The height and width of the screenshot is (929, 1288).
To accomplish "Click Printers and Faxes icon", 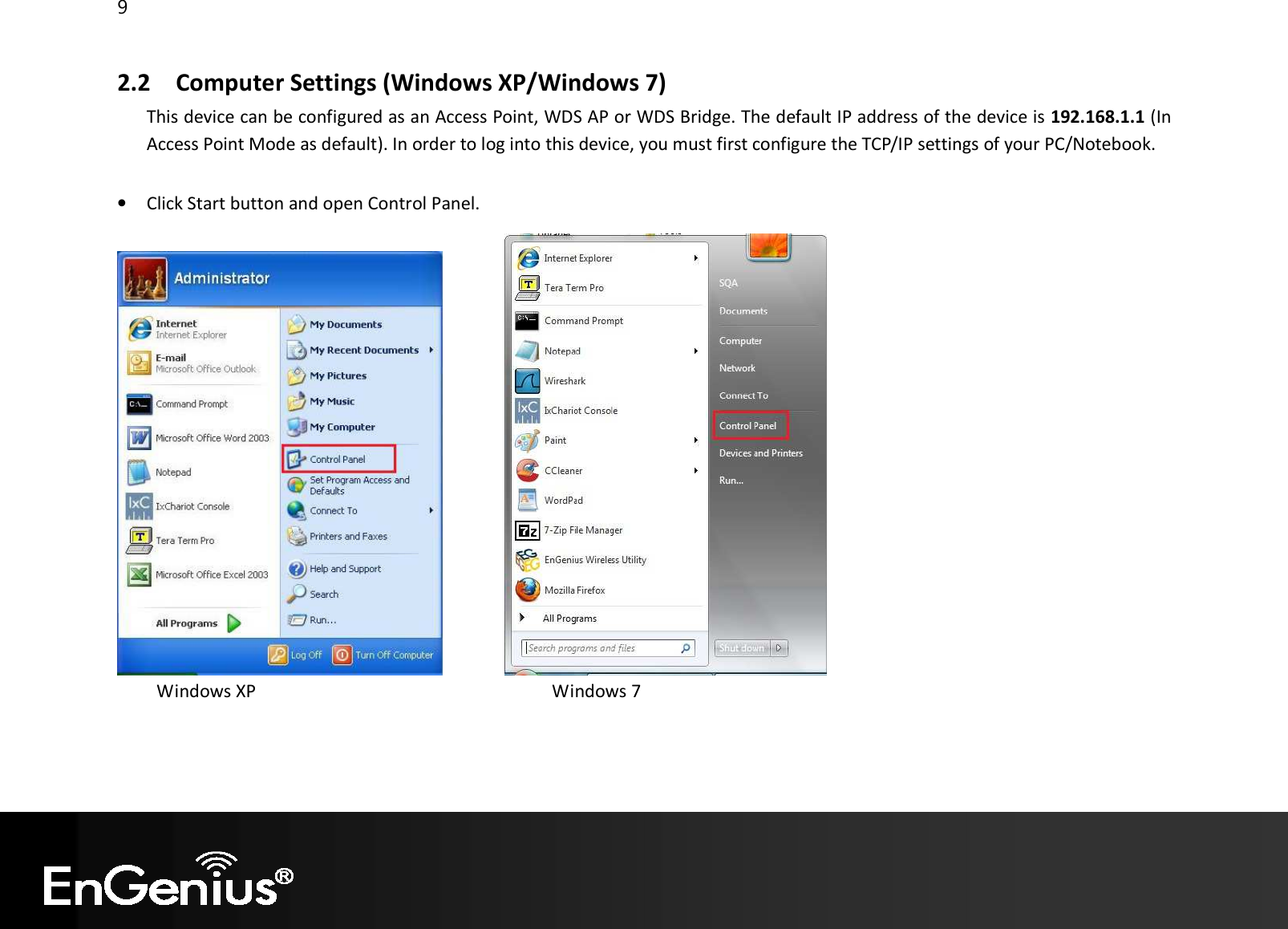I will click(297, 536).
